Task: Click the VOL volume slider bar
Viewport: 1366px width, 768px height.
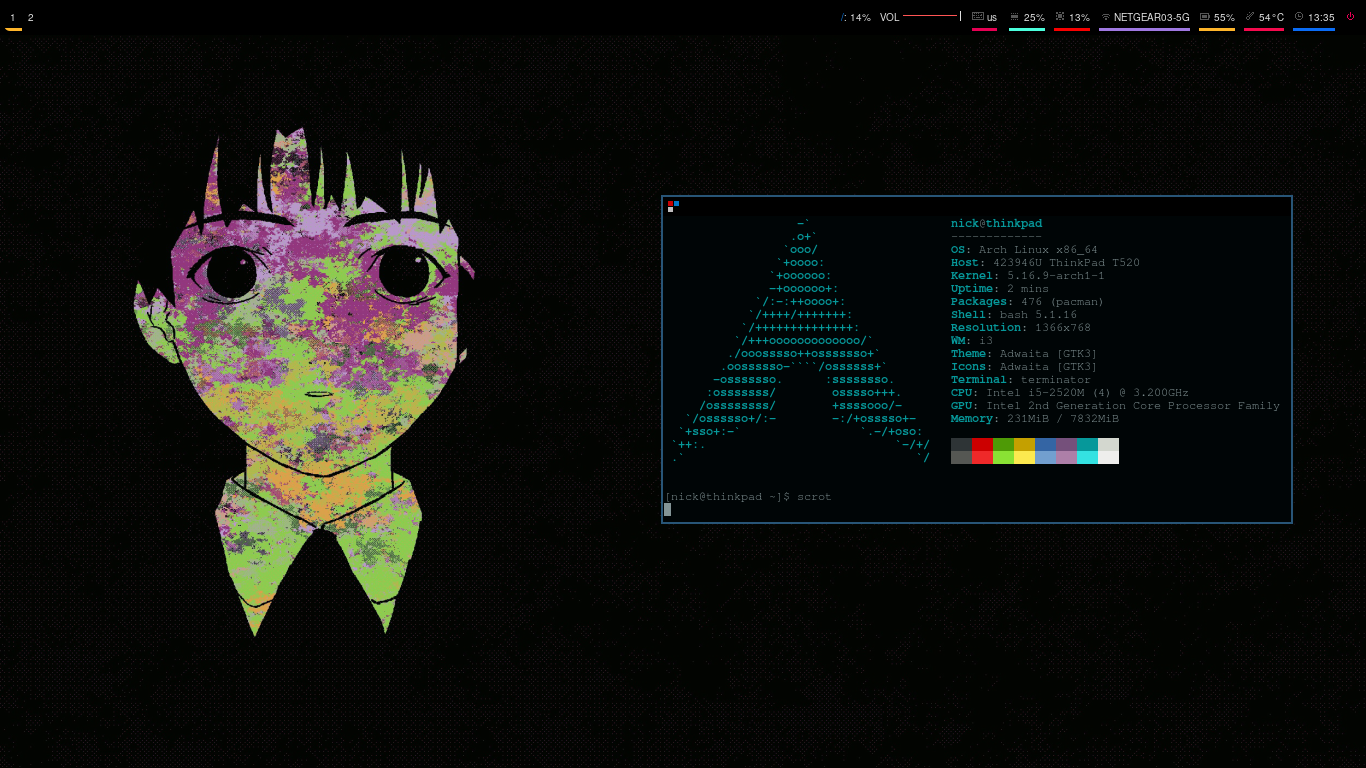Action: (x=930, y=16)
